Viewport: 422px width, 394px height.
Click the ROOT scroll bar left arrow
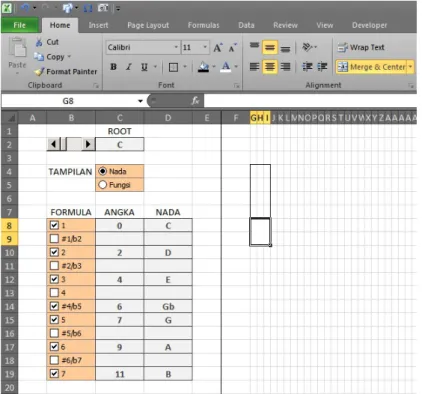[x=53, y=144]
